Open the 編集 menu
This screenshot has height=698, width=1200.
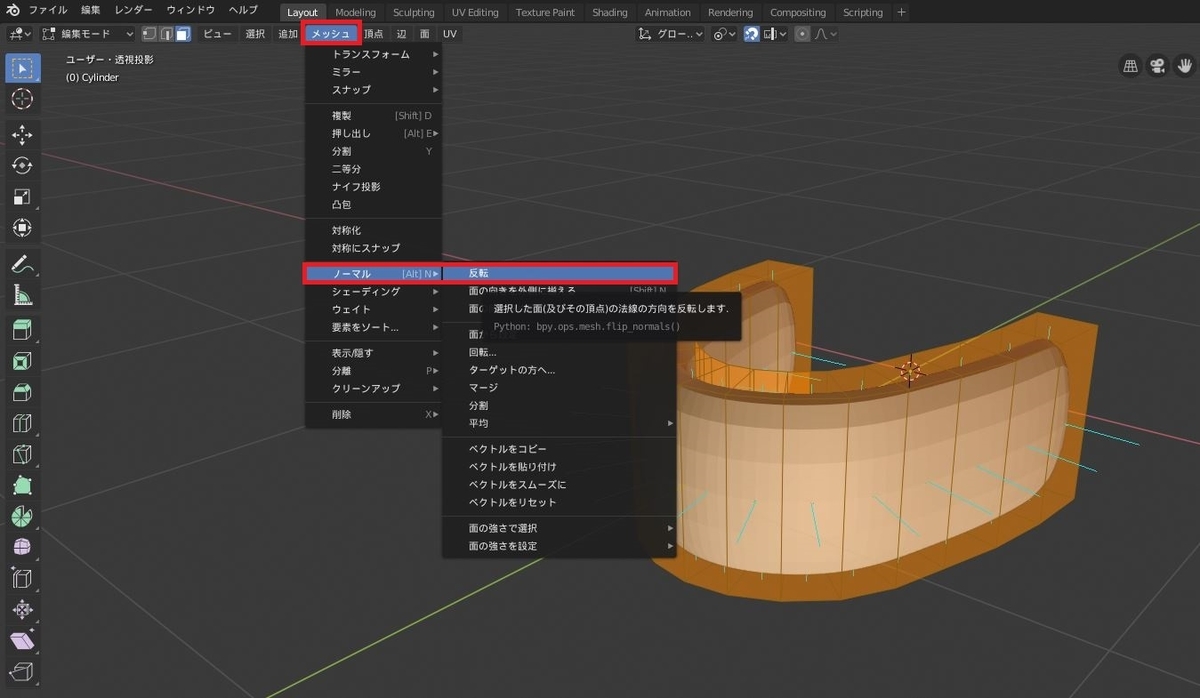tap(90, 11)
